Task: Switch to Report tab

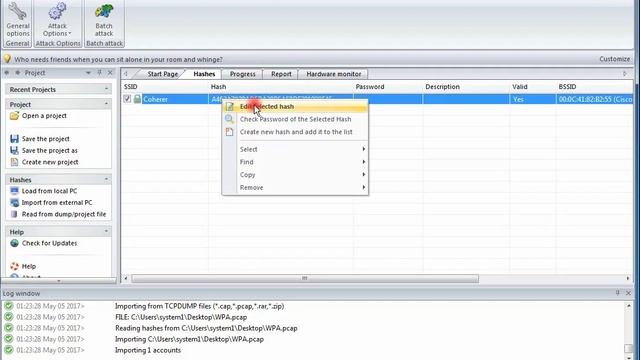Action: [x=281, y=74]
